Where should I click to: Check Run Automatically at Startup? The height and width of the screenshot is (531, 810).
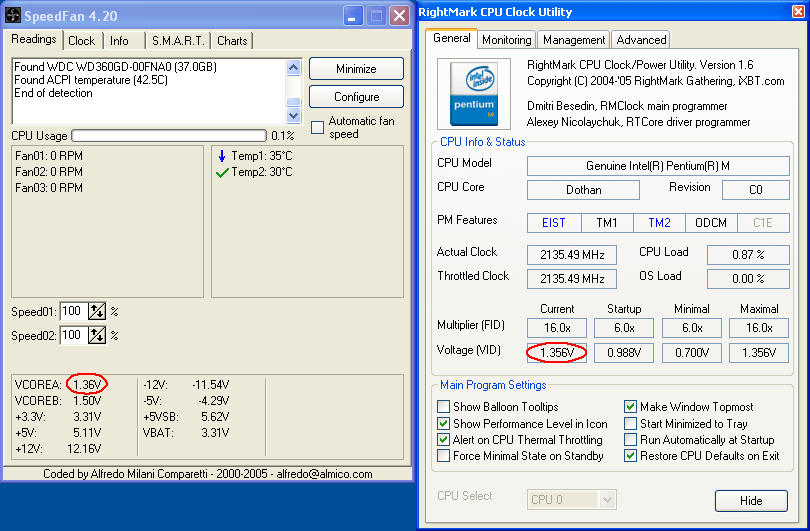(630, 440)
